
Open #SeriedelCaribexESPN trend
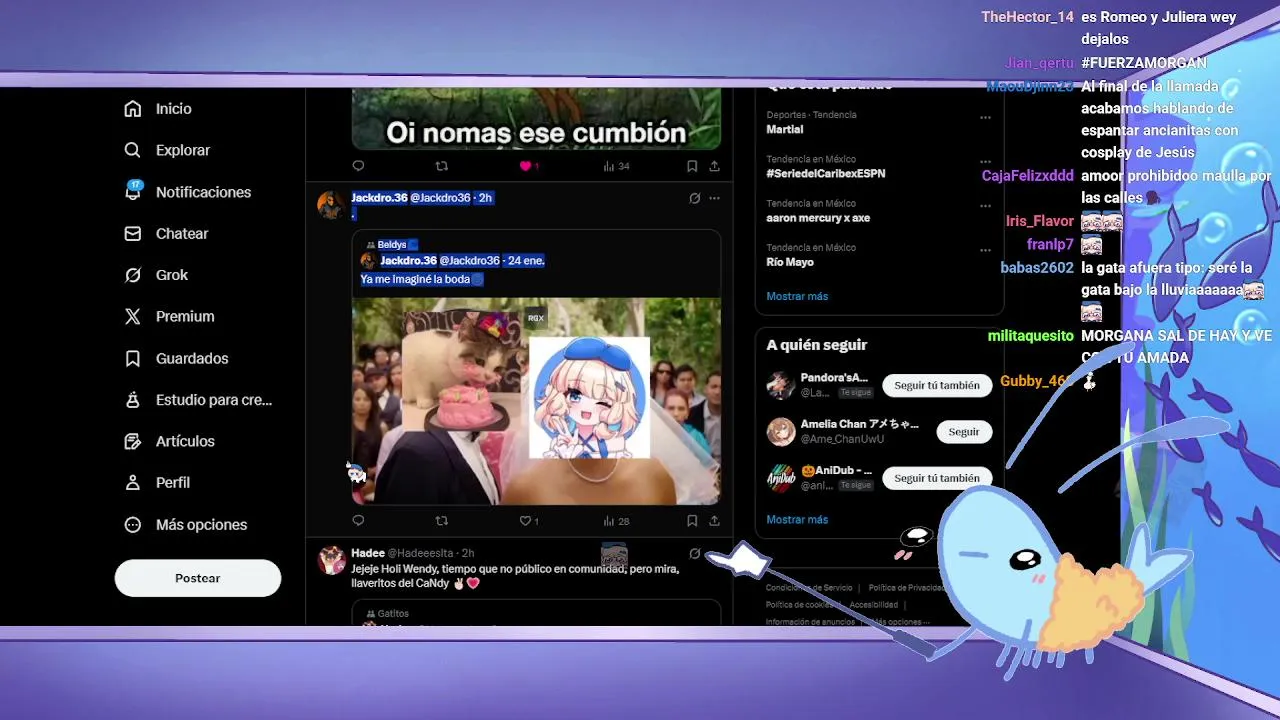click(825, 173)
